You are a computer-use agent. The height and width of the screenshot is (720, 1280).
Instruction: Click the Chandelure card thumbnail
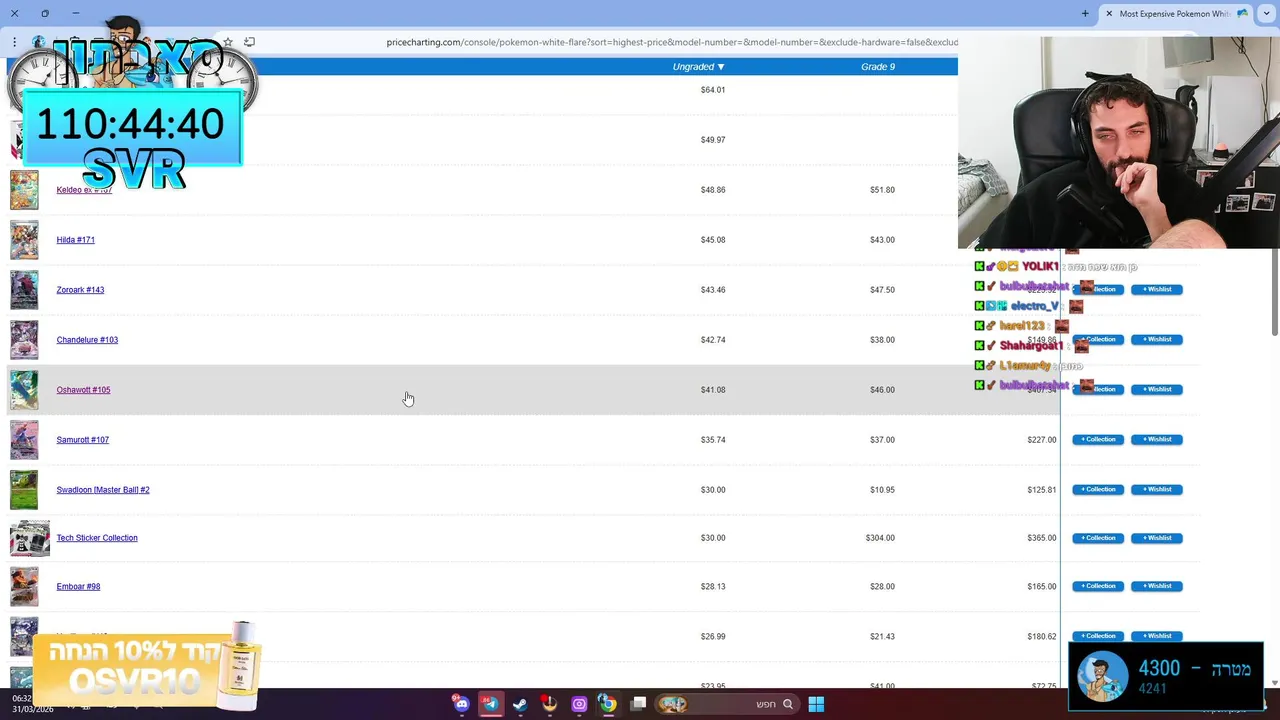click(x=24, y=340)
